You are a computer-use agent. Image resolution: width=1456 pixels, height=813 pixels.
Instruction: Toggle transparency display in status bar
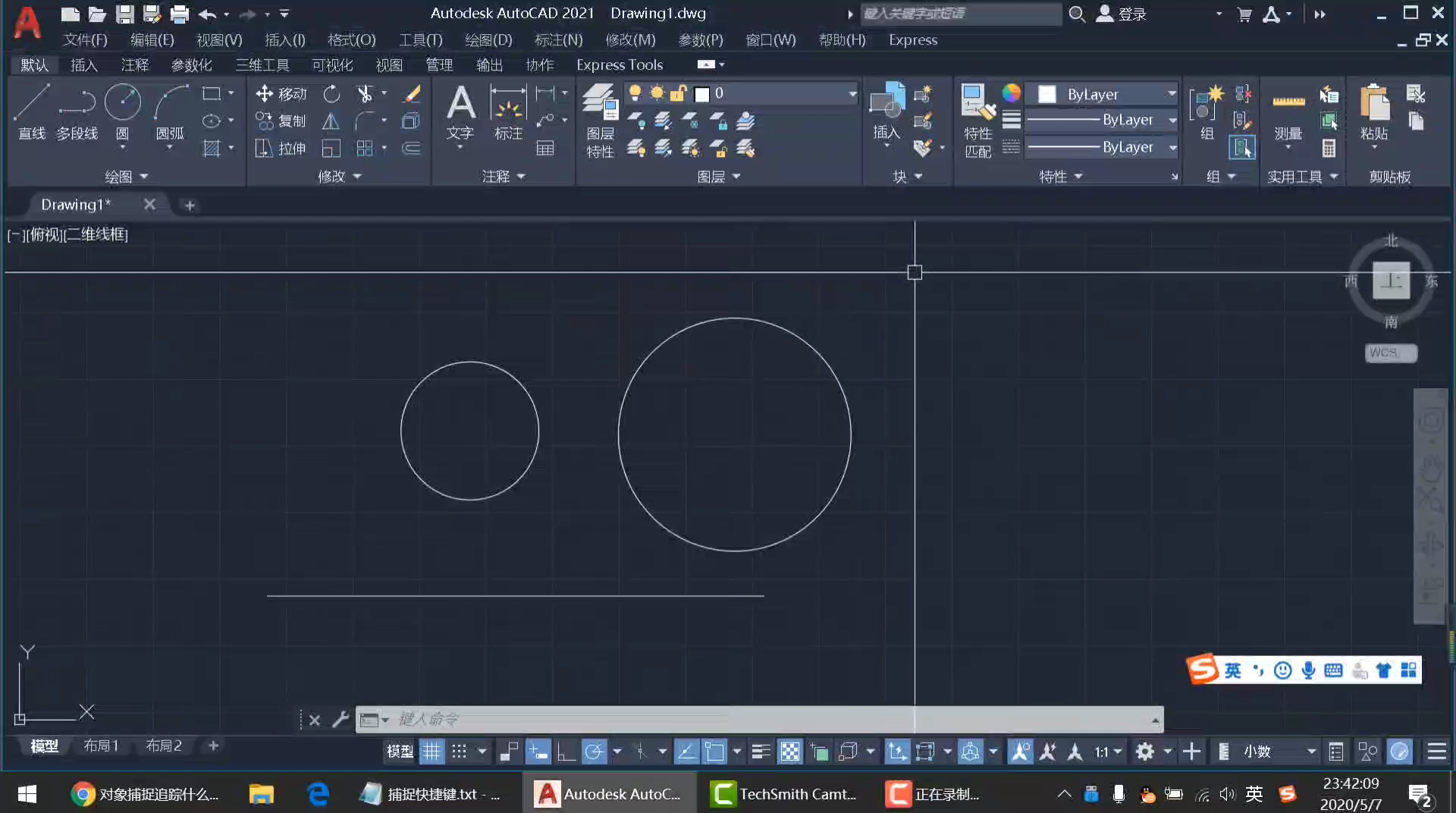click(x=790, y=752)
